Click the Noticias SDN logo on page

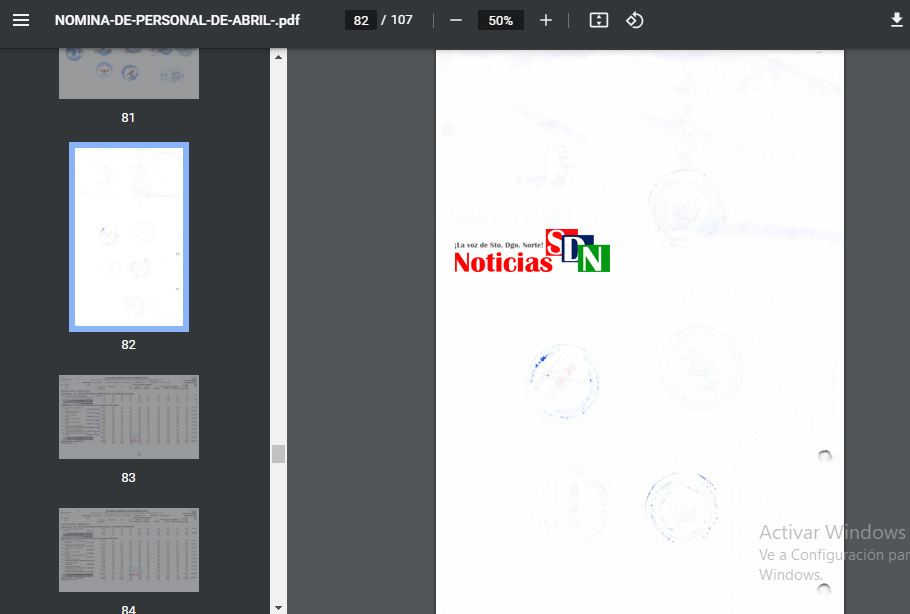pos(531,252)
